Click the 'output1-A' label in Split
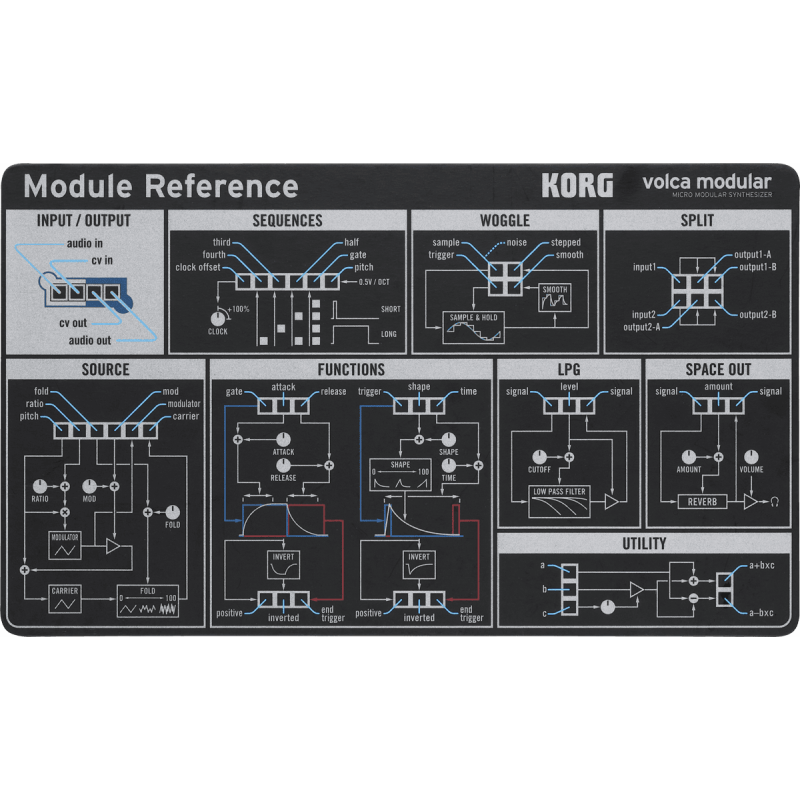800x800 pixels. pos(753,255)
